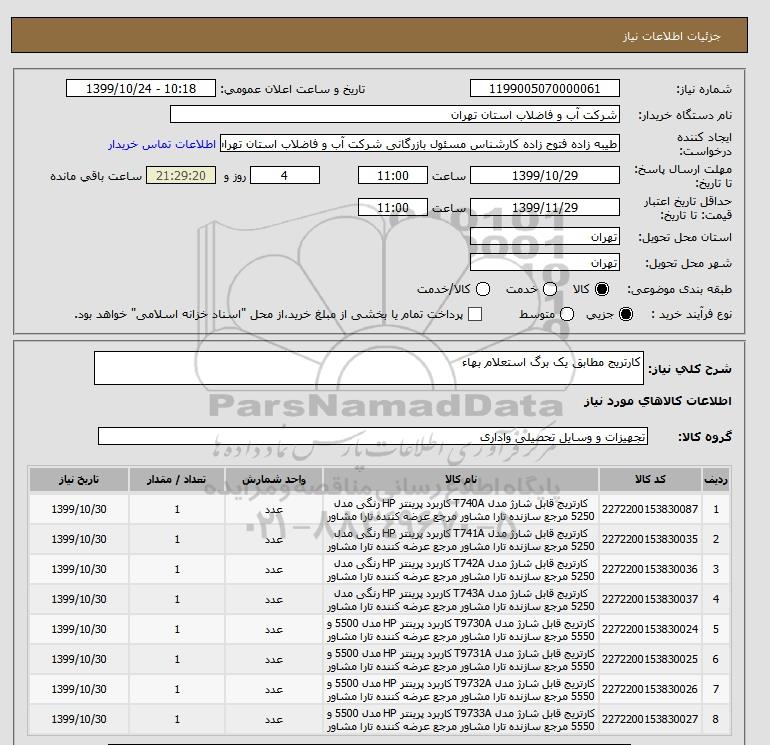This screenshot has height=745, width=770.
Task: Select the کالا radio button
Action: (x=602, y=289)
